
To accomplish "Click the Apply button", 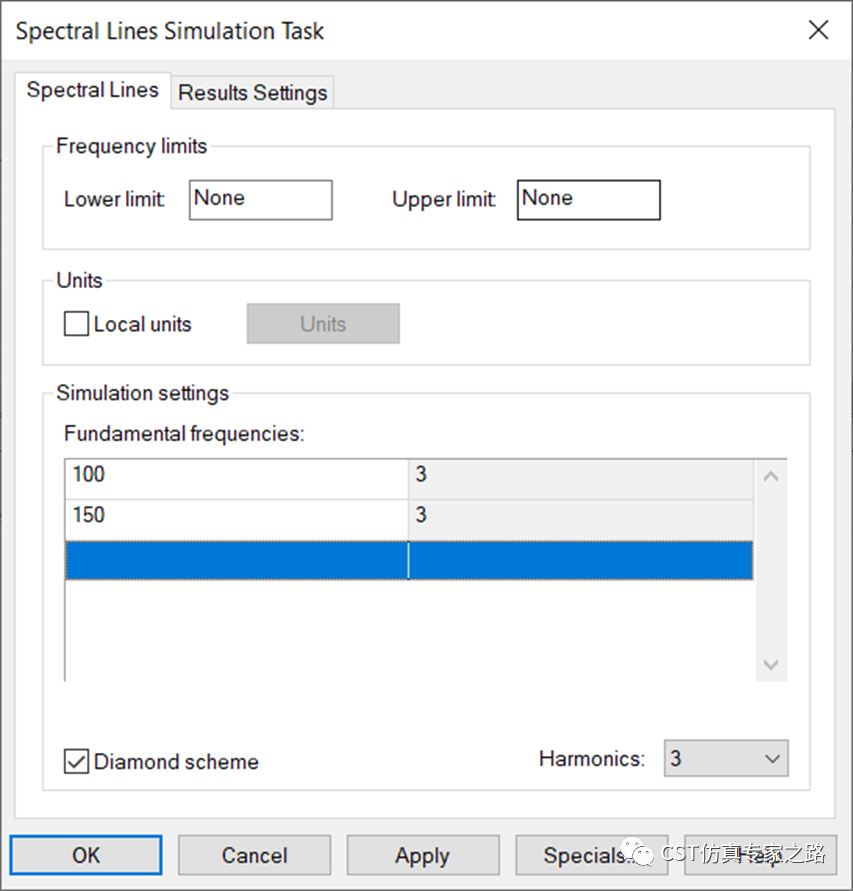I will (x=422, y=855).
